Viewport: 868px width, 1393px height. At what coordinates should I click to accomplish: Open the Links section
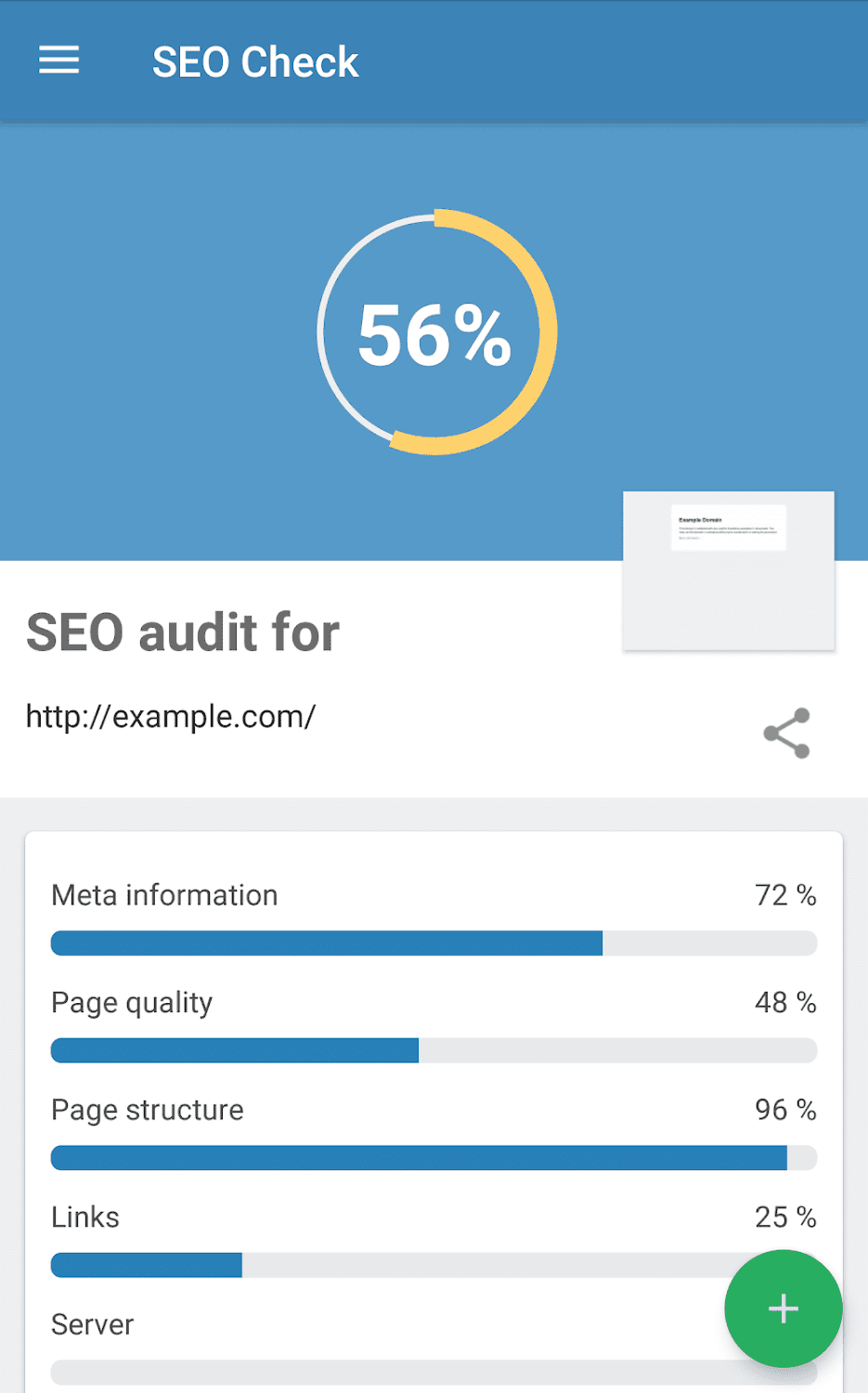pos(85,1217)
